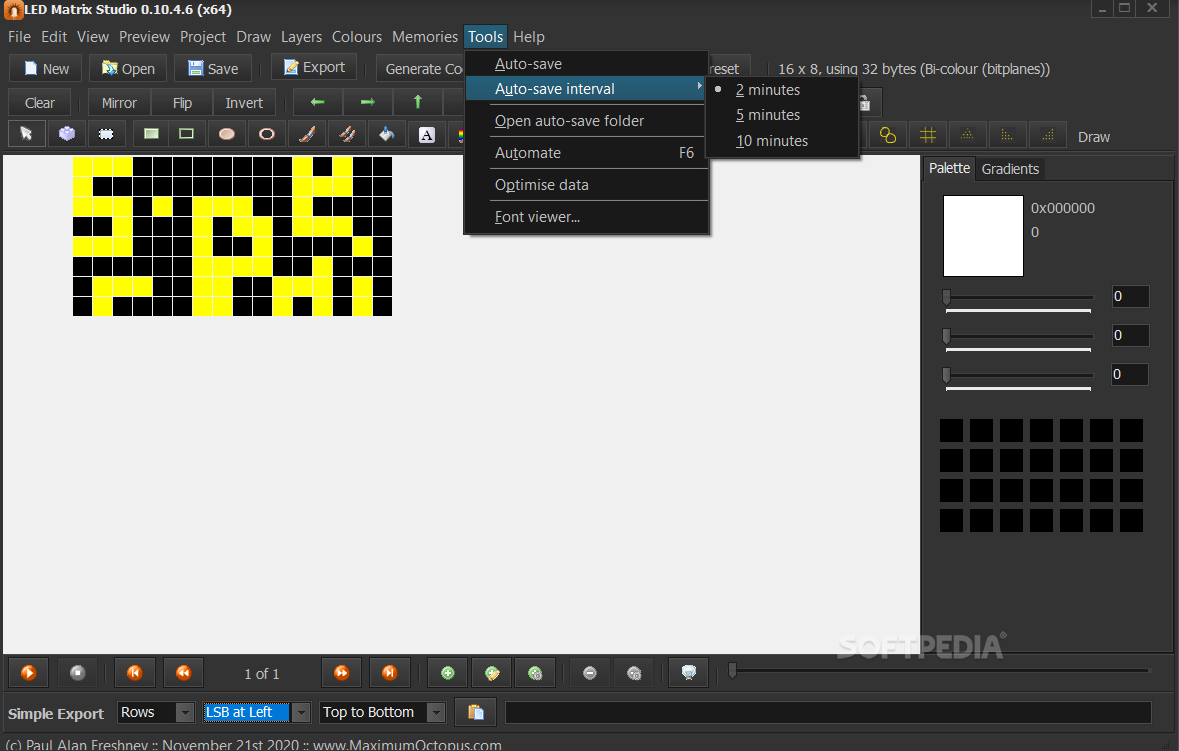Viewport: 1179px width, 751px height.
Task: Toggle the Auto-save option
Action: tap(586, 64)
